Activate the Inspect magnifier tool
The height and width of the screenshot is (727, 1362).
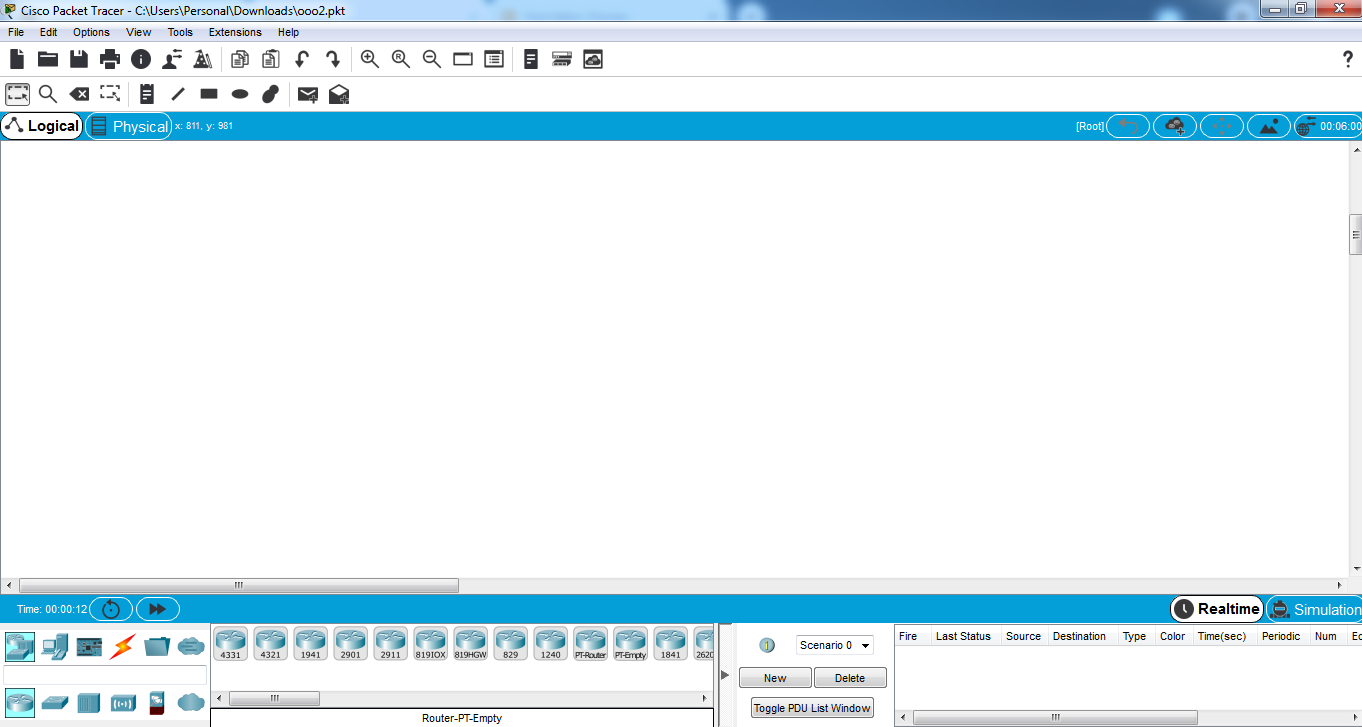pos(48,94)
